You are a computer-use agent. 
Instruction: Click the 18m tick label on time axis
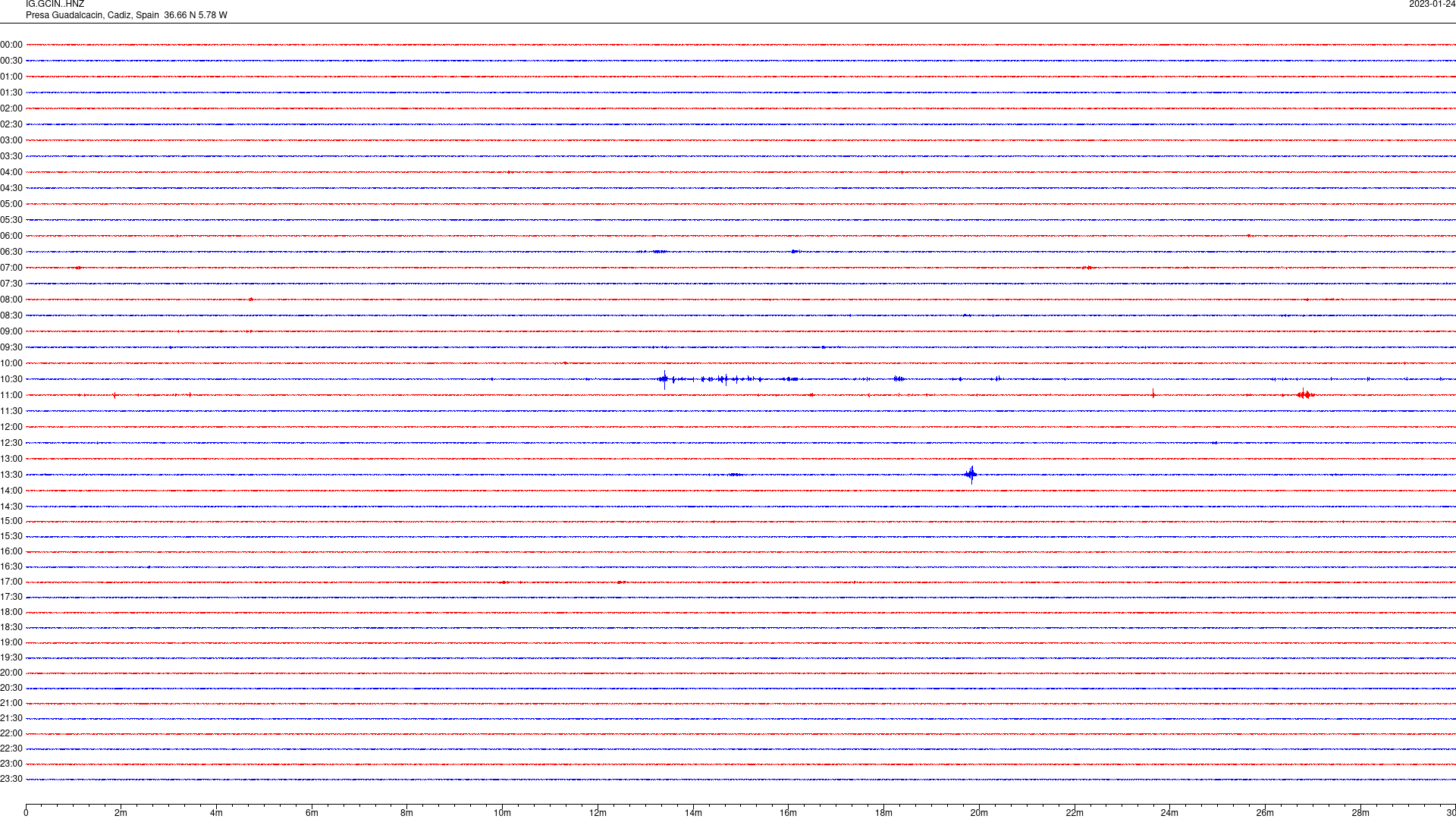click(x=883, y=813)
